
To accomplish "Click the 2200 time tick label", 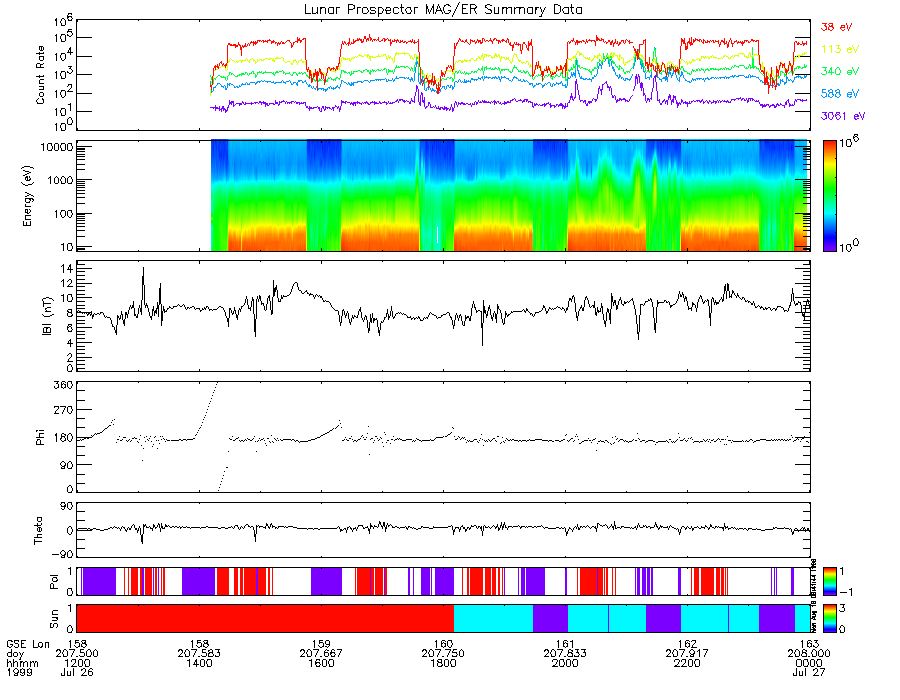I will point(687,663).
